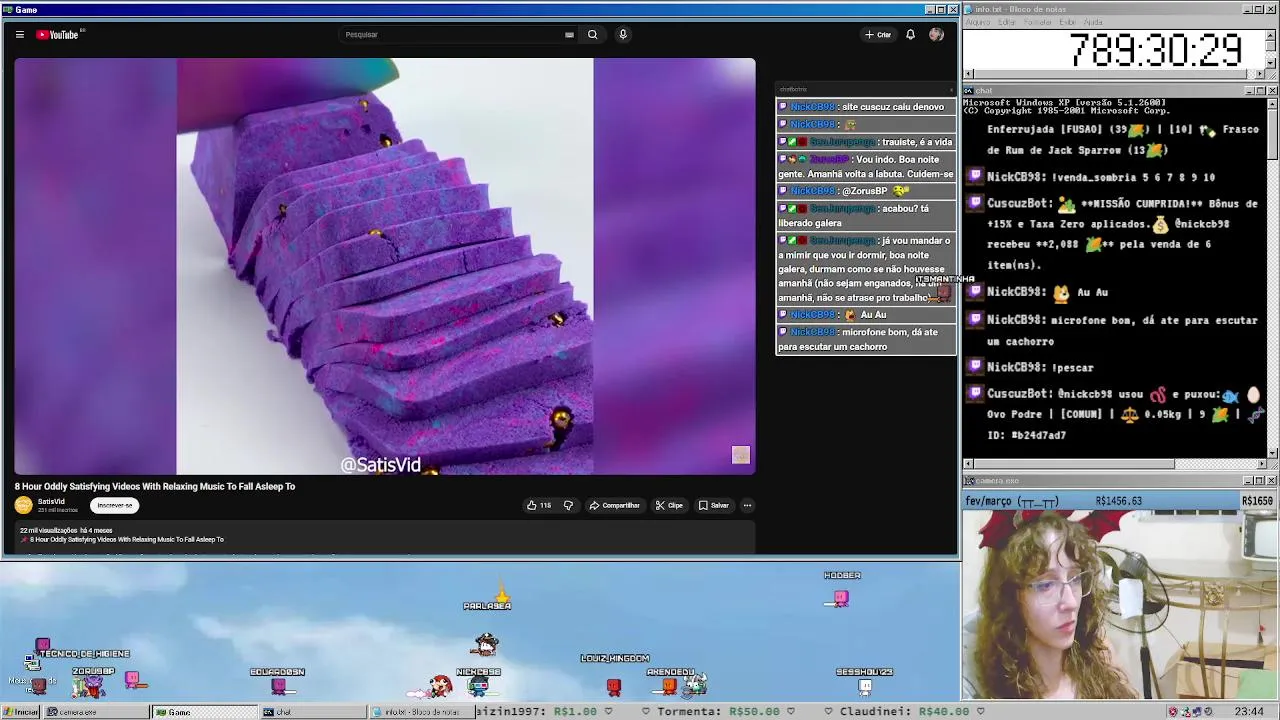Switch to the Game taskbar button
This screenshot has height=720, width=1280.
204,711
